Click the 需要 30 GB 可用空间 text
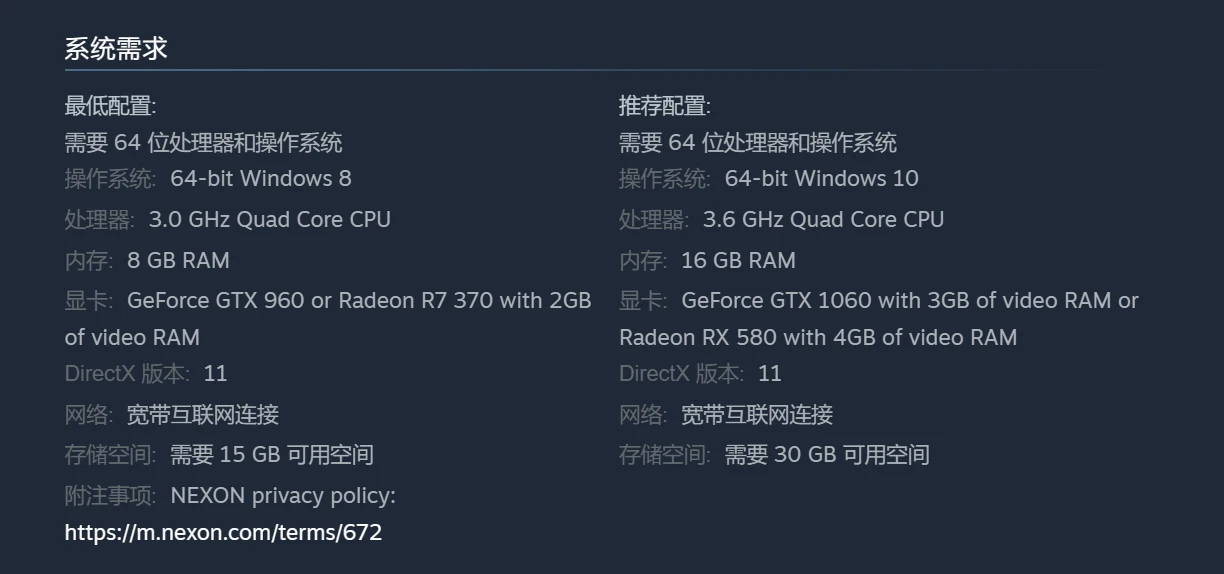 pyautogui.click(x=827, y=455)
